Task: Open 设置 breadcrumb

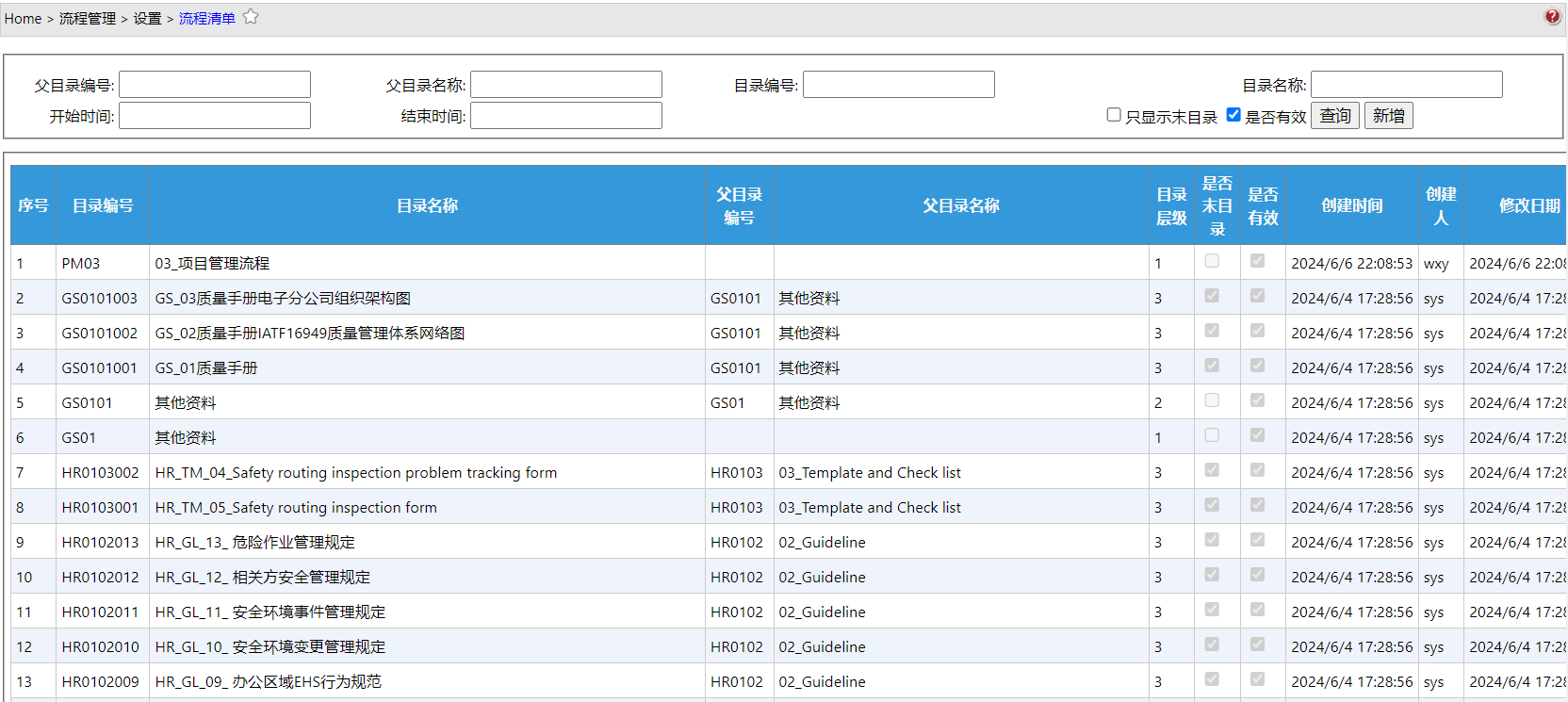Action: pos(147,19)
